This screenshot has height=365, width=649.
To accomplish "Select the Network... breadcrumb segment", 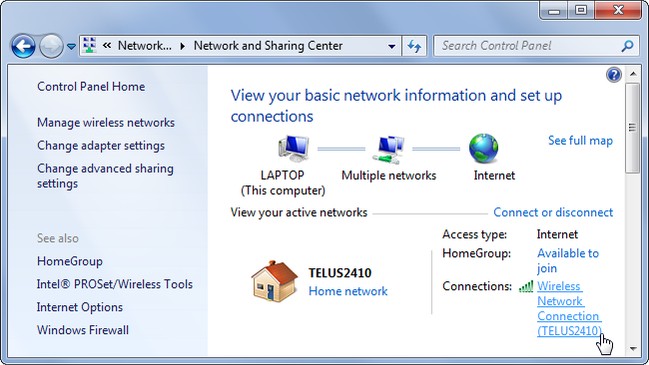I will tap(144, 46).
